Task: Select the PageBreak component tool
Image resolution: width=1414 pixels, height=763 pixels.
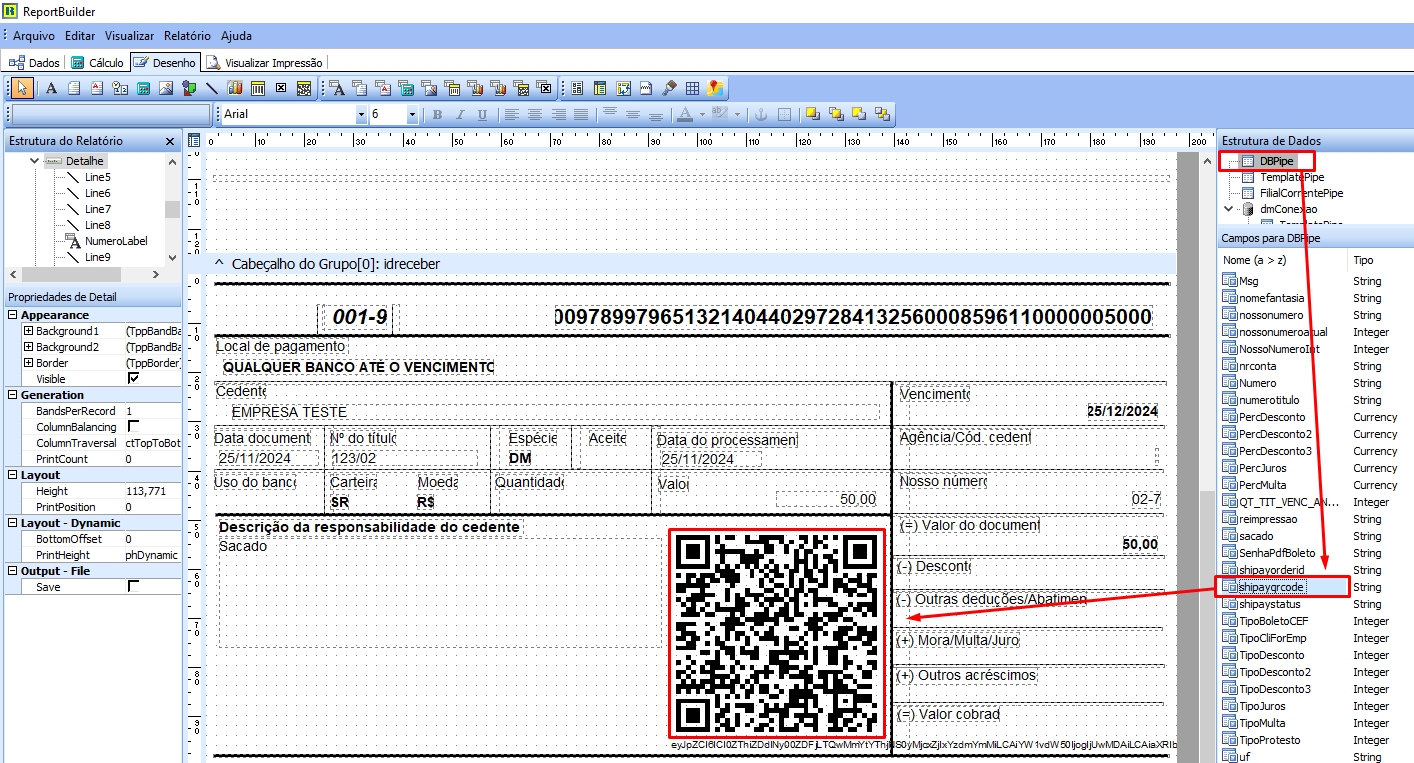Action: (x=646, y=88)
